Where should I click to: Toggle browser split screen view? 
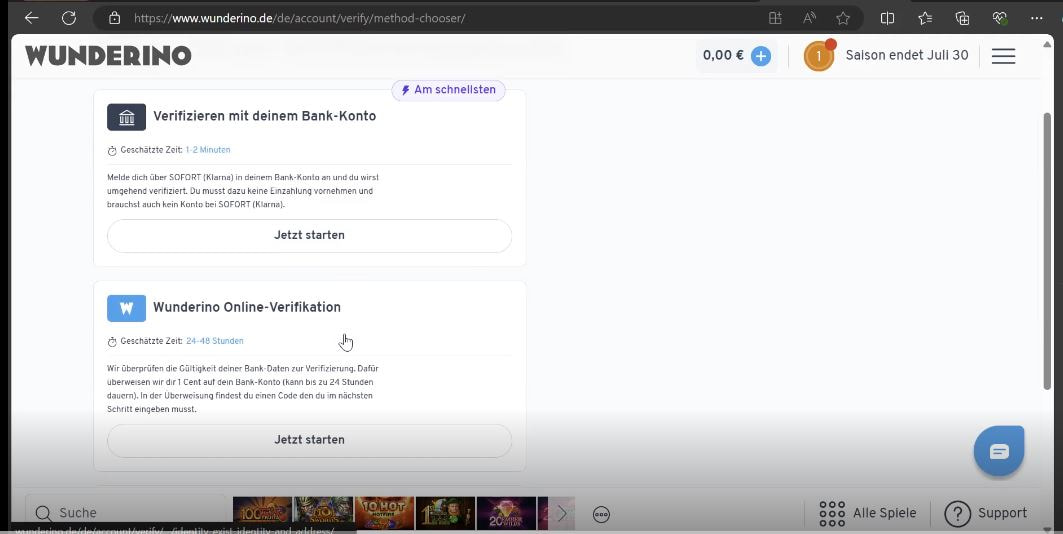coord(887,18)
